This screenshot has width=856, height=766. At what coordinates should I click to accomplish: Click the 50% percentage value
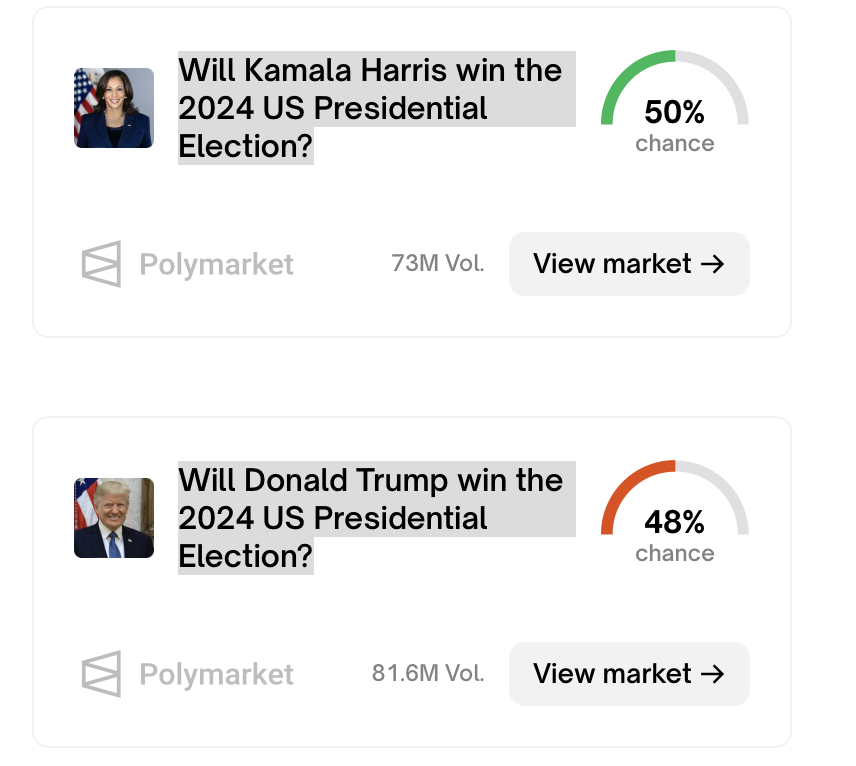click(x=675, y=112)
